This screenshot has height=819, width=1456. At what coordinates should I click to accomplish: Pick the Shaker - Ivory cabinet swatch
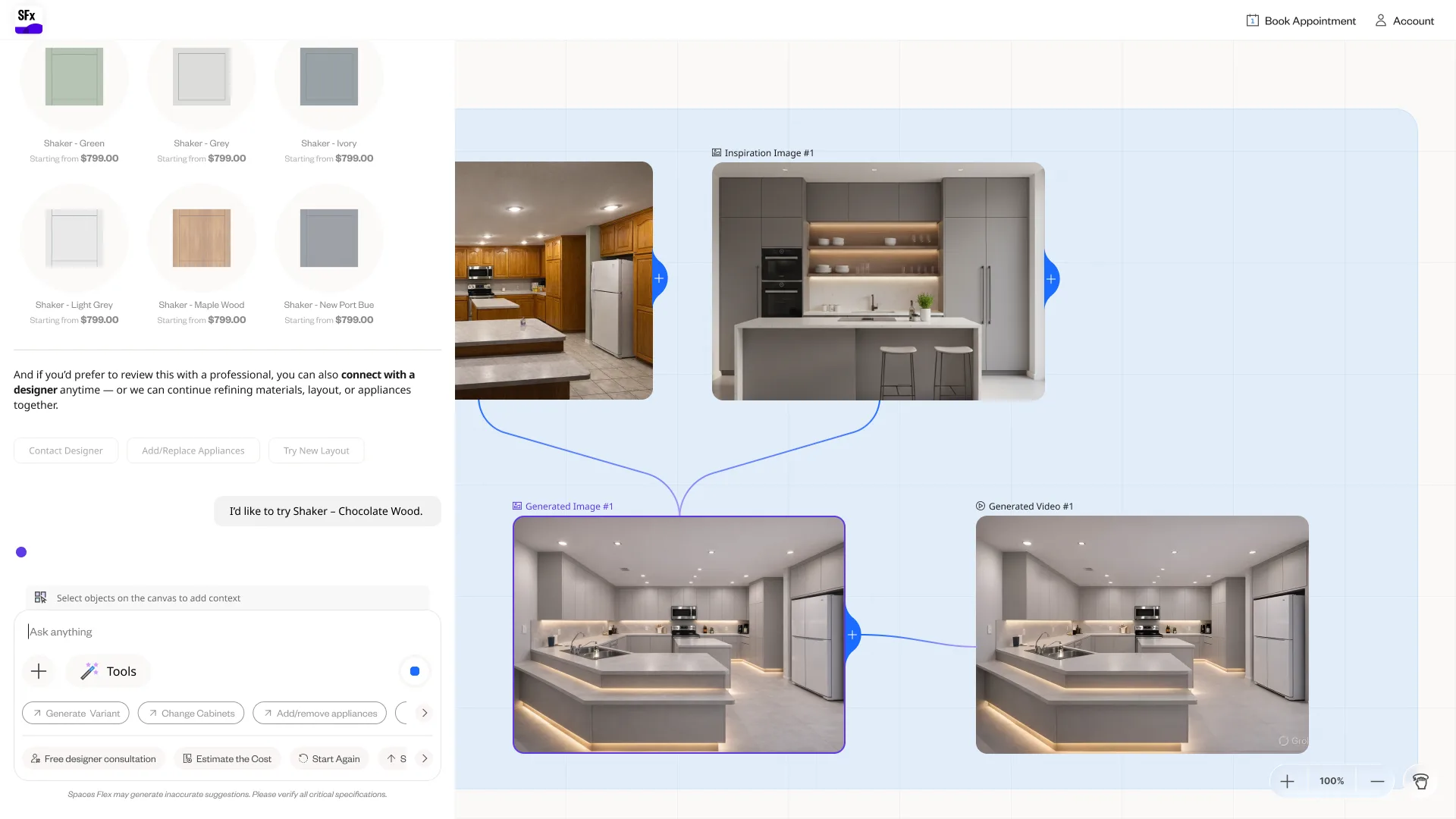point(329,77)
